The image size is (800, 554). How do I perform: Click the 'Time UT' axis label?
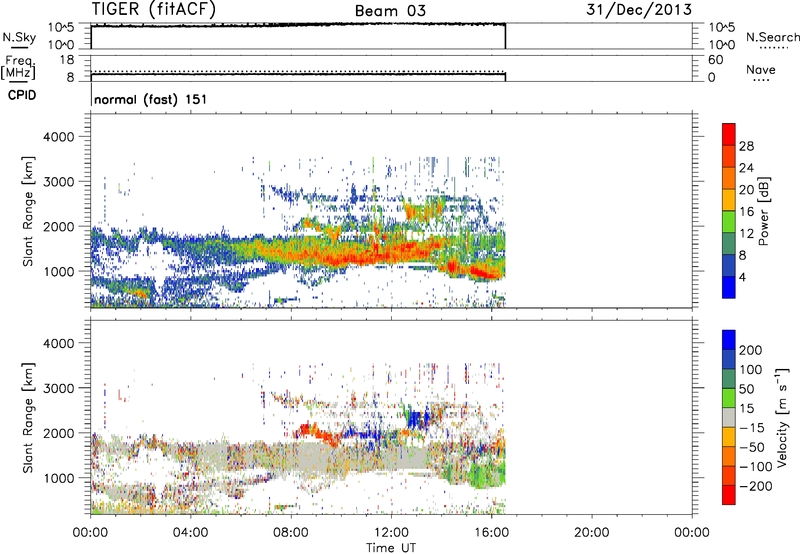[x=391, y=548]
